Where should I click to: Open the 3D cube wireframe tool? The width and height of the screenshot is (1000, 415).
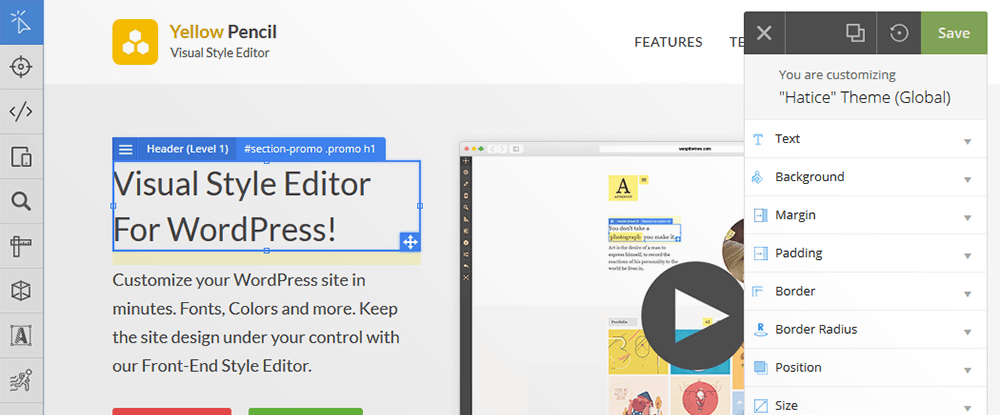pyautogui.click(x=21, y=291)
